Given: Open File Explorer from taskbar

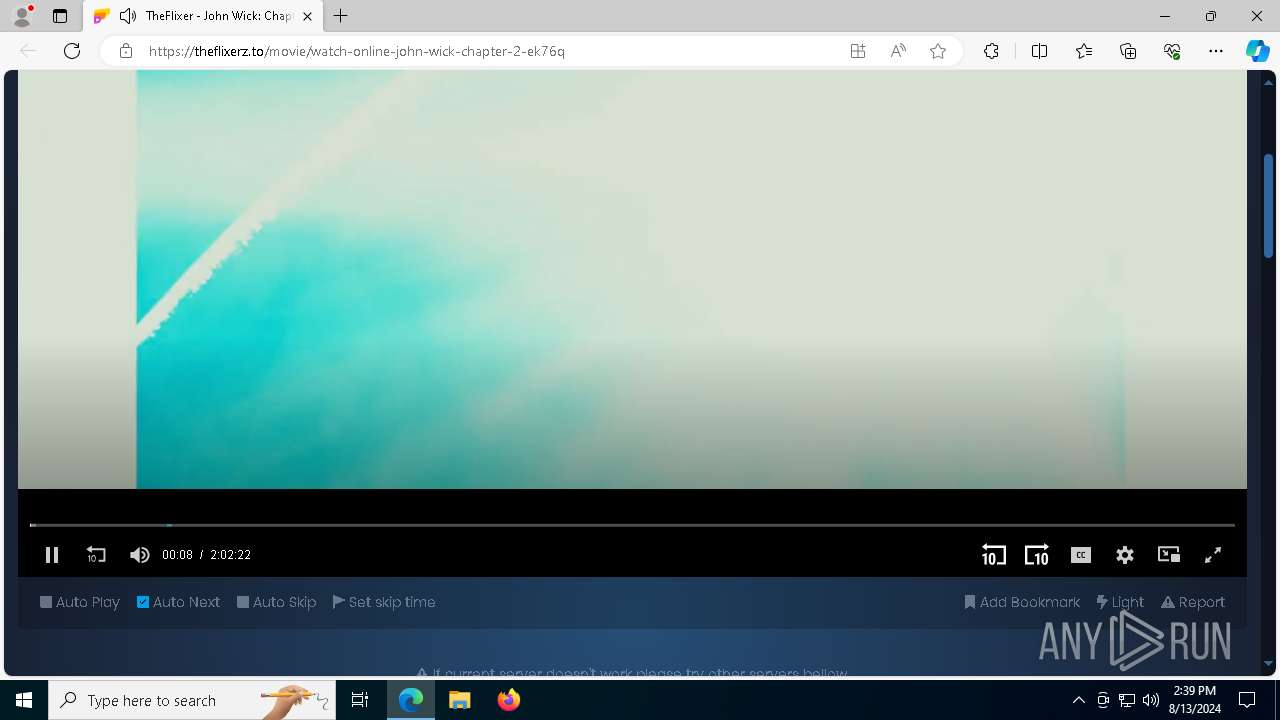Looking at the screenshot, I should [460, 700].
